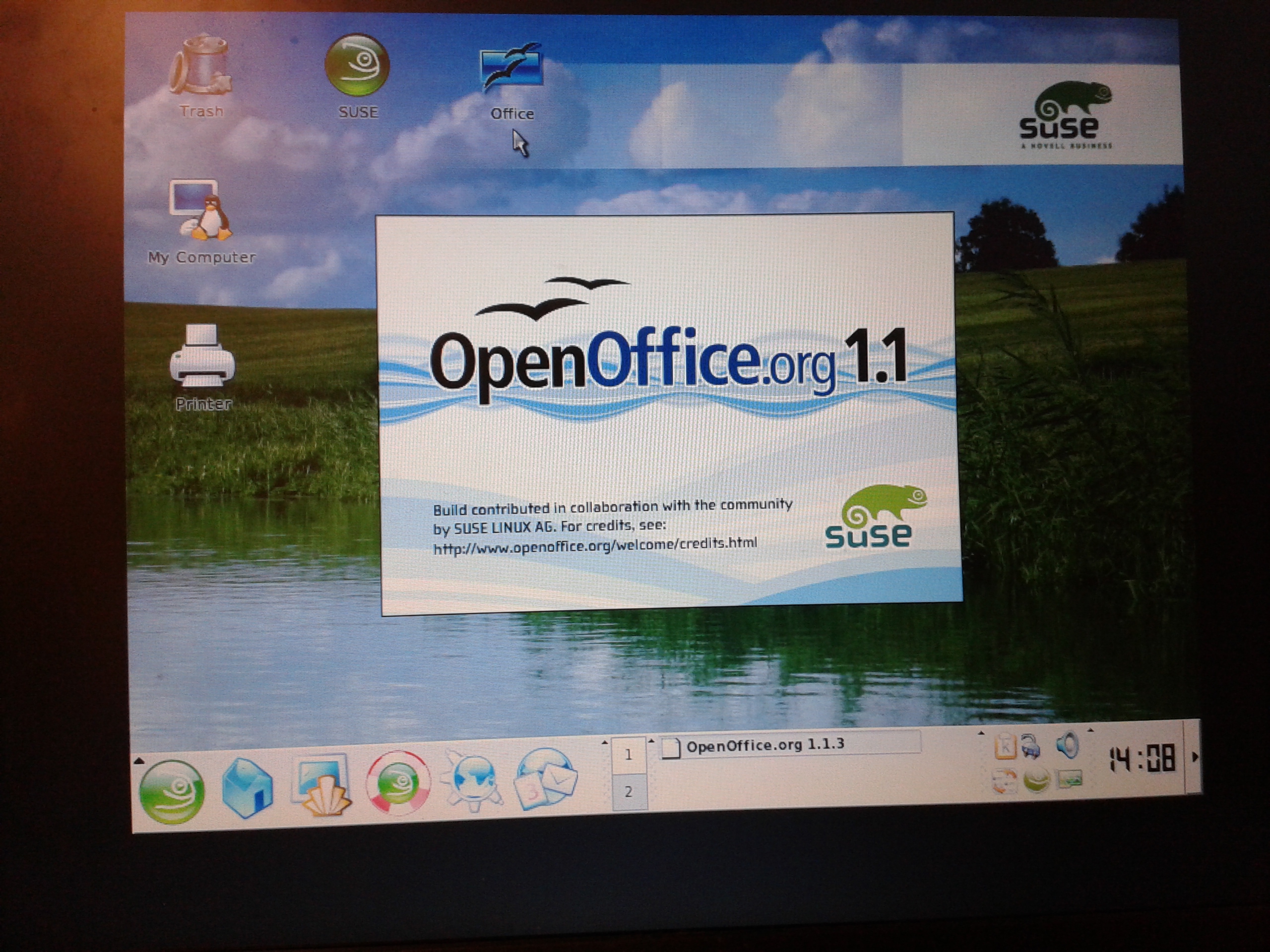Open the taskbar applet handle arrow
The image size is (1270, 952).
[x=652, y=741]
